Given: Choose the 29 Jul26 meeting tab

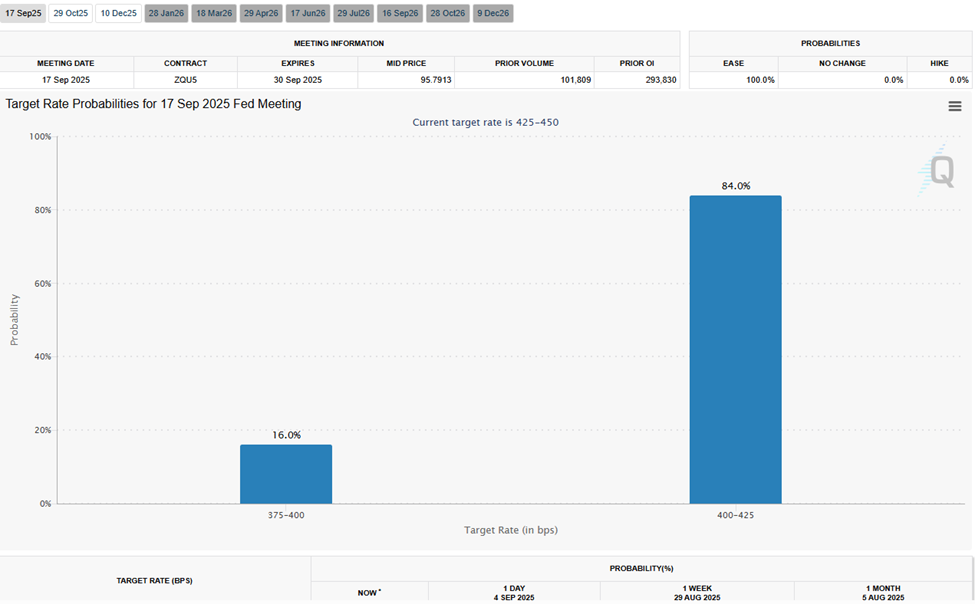Looking at the screenshot, I should pyautogui.click(x=352, y=13).
